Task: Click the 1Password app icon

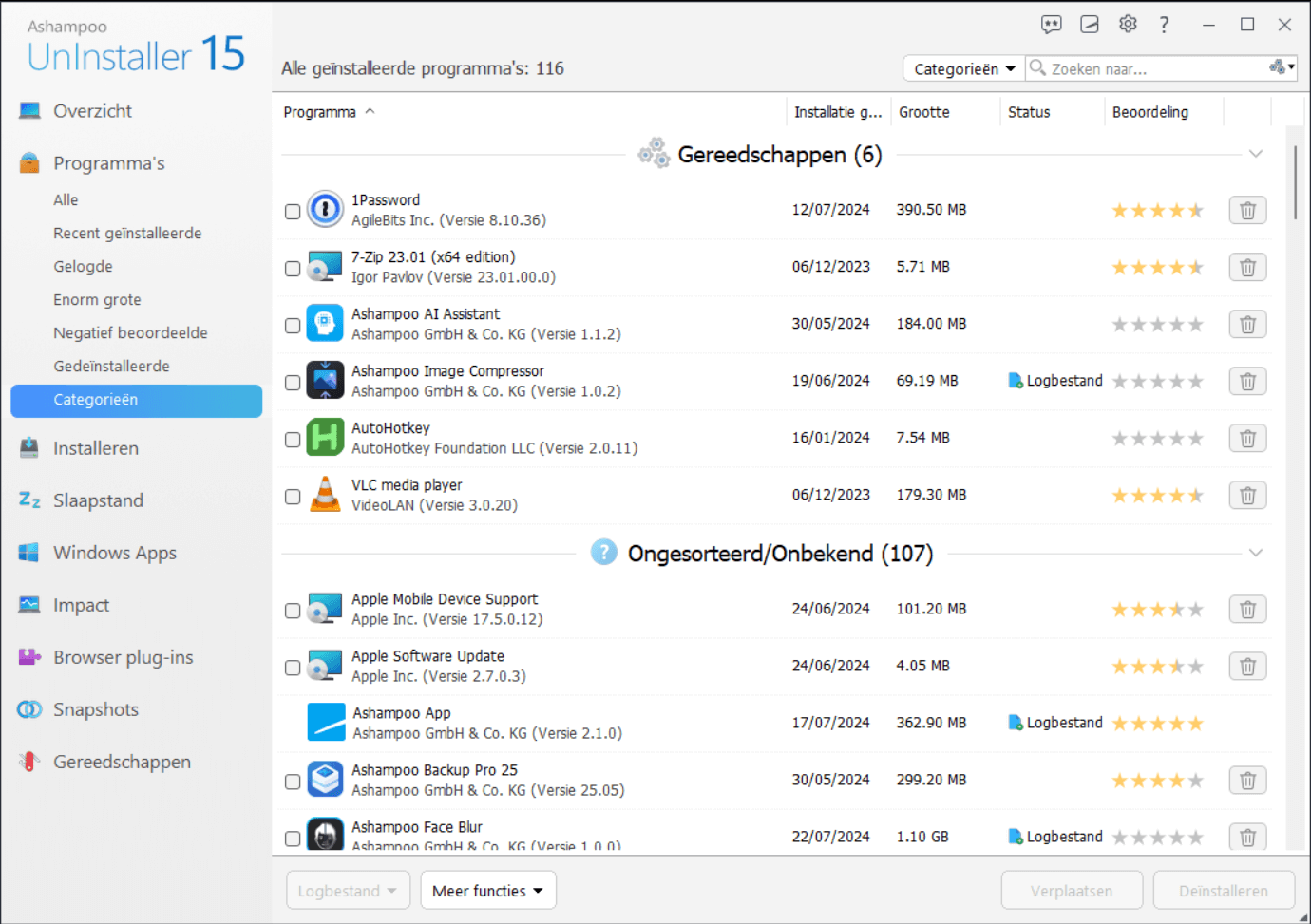Action: 325,209
